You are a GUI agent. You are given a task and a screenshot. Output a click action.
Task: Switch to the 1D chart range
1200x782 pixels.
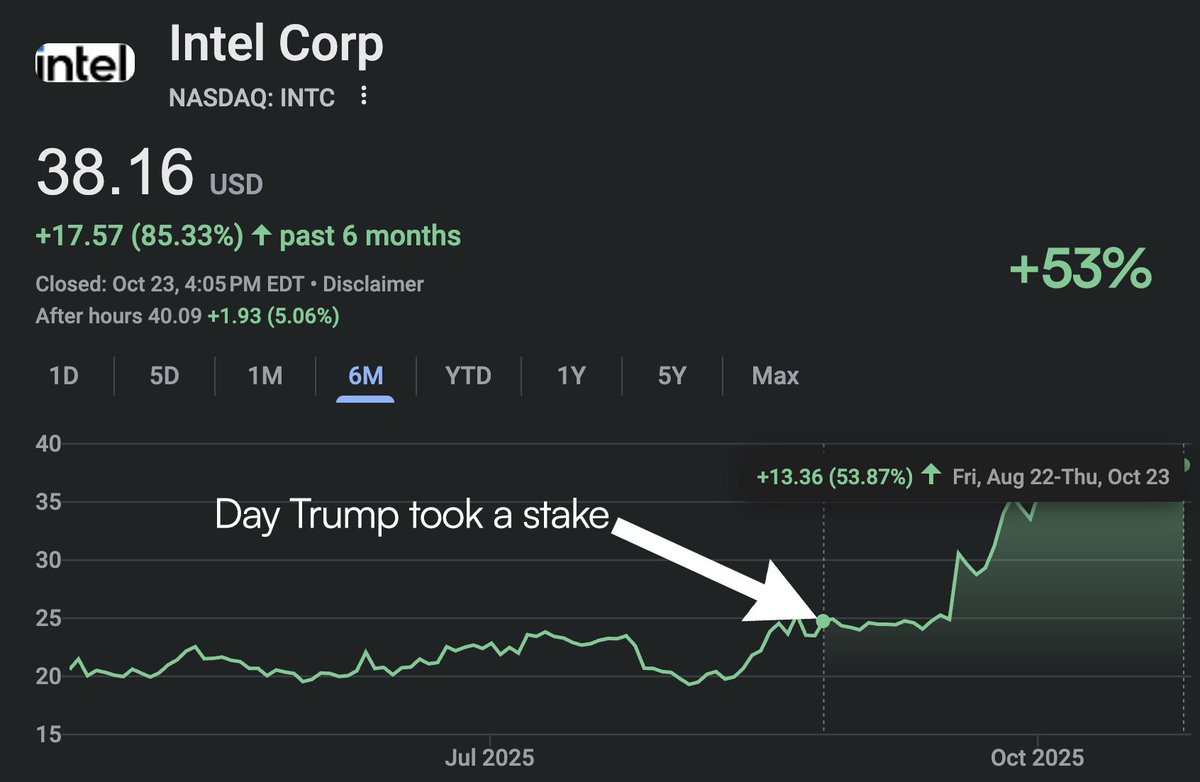[64, 376]
